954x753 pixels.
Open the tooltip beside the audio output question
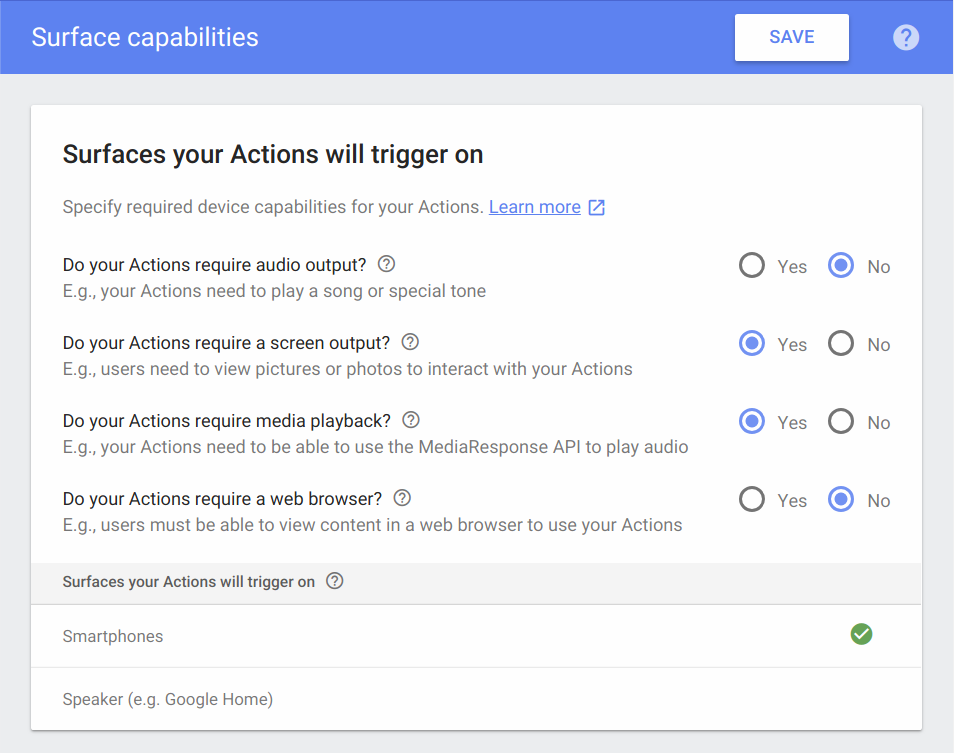coord(386,264)
